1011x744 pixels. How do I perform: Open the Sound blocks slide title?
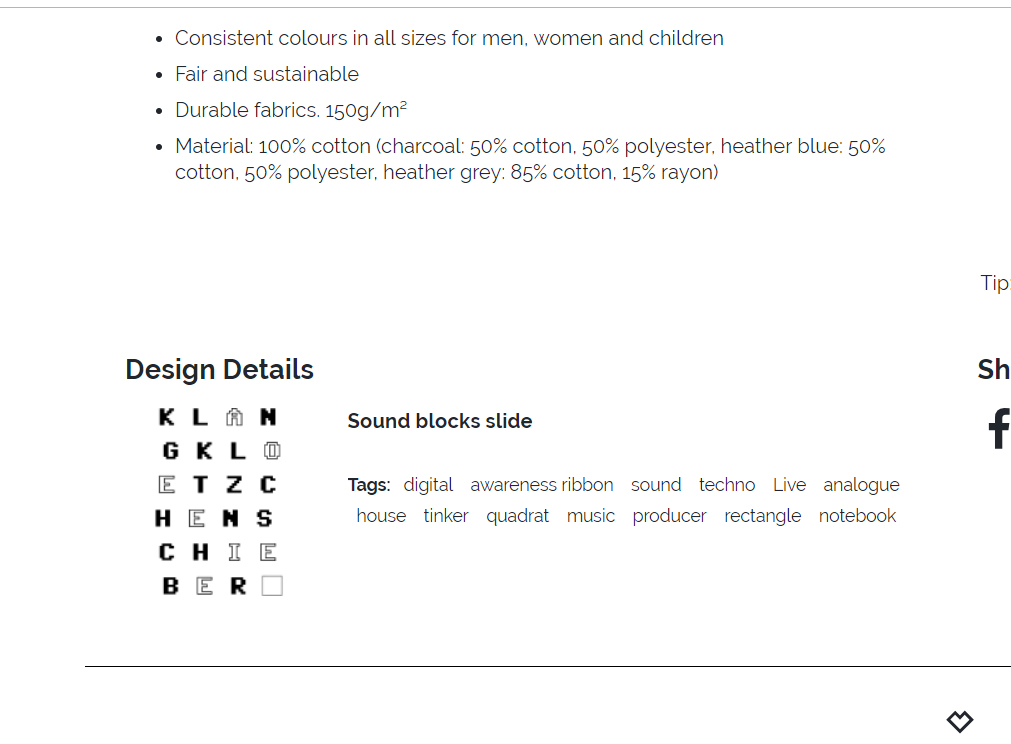440,421
